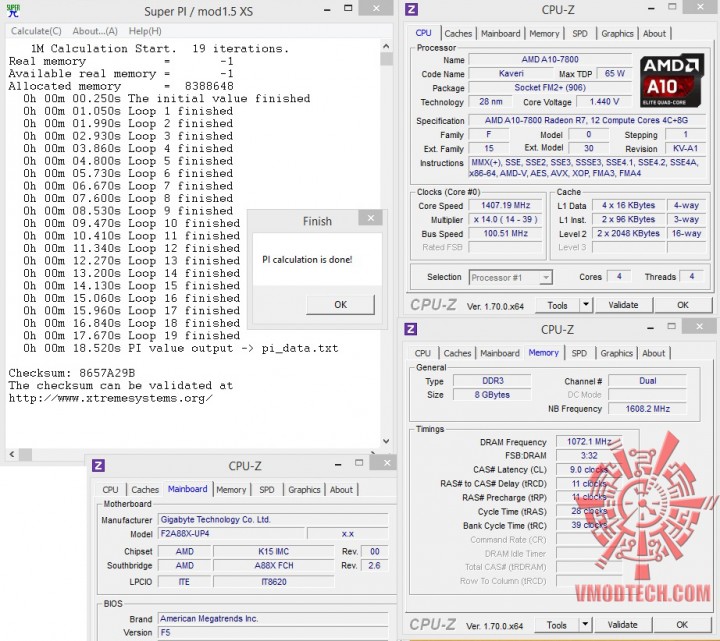Viewport: 720px width, 641px height.
Task: Select Graphics tab in the Memory CPU-Z window
Action: 616,353
